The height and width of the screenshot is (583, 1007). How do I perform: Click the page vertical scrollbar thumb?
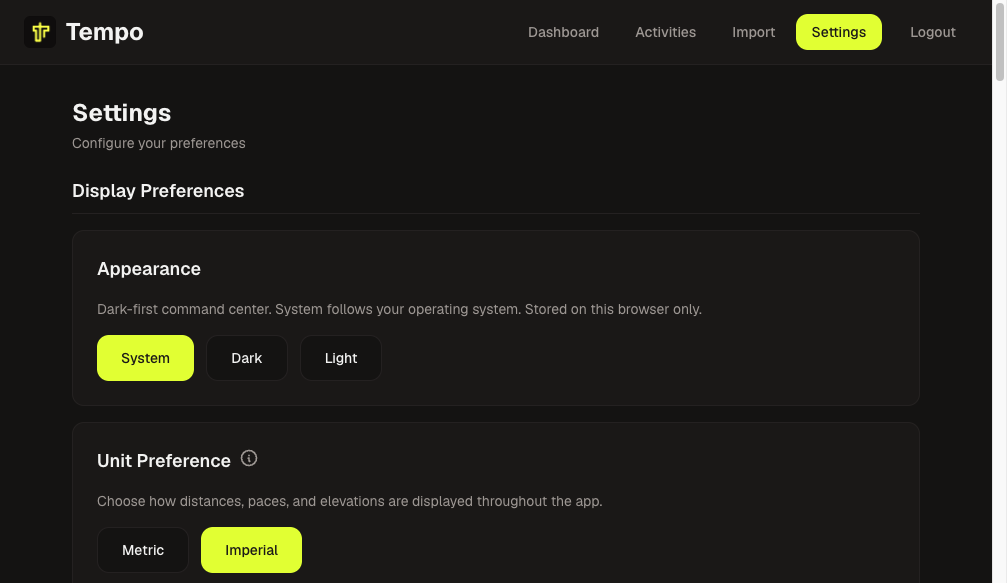tap(999, 41)
